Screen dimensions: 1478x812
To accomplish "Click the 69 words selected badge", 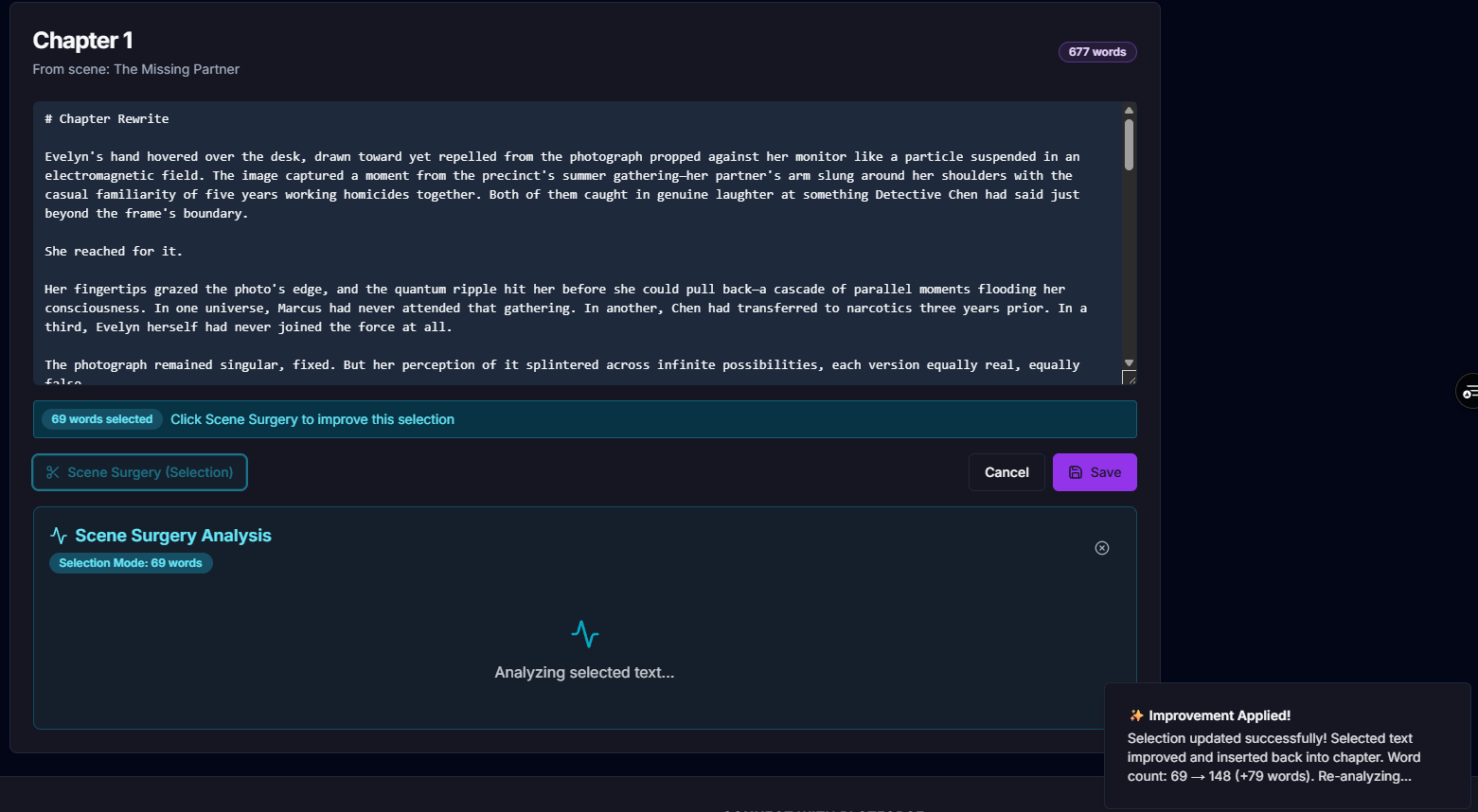I will 101,419.
